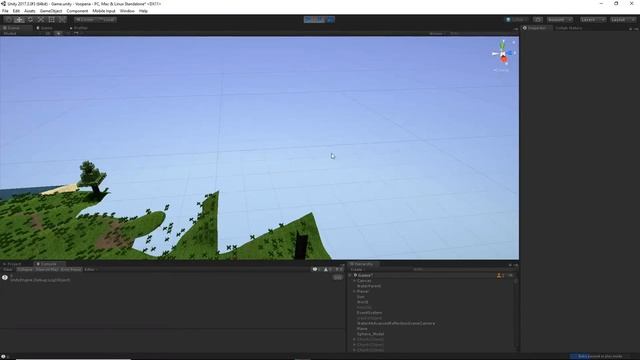Expand the Player object in Hierarchy

tap(355, 291)
